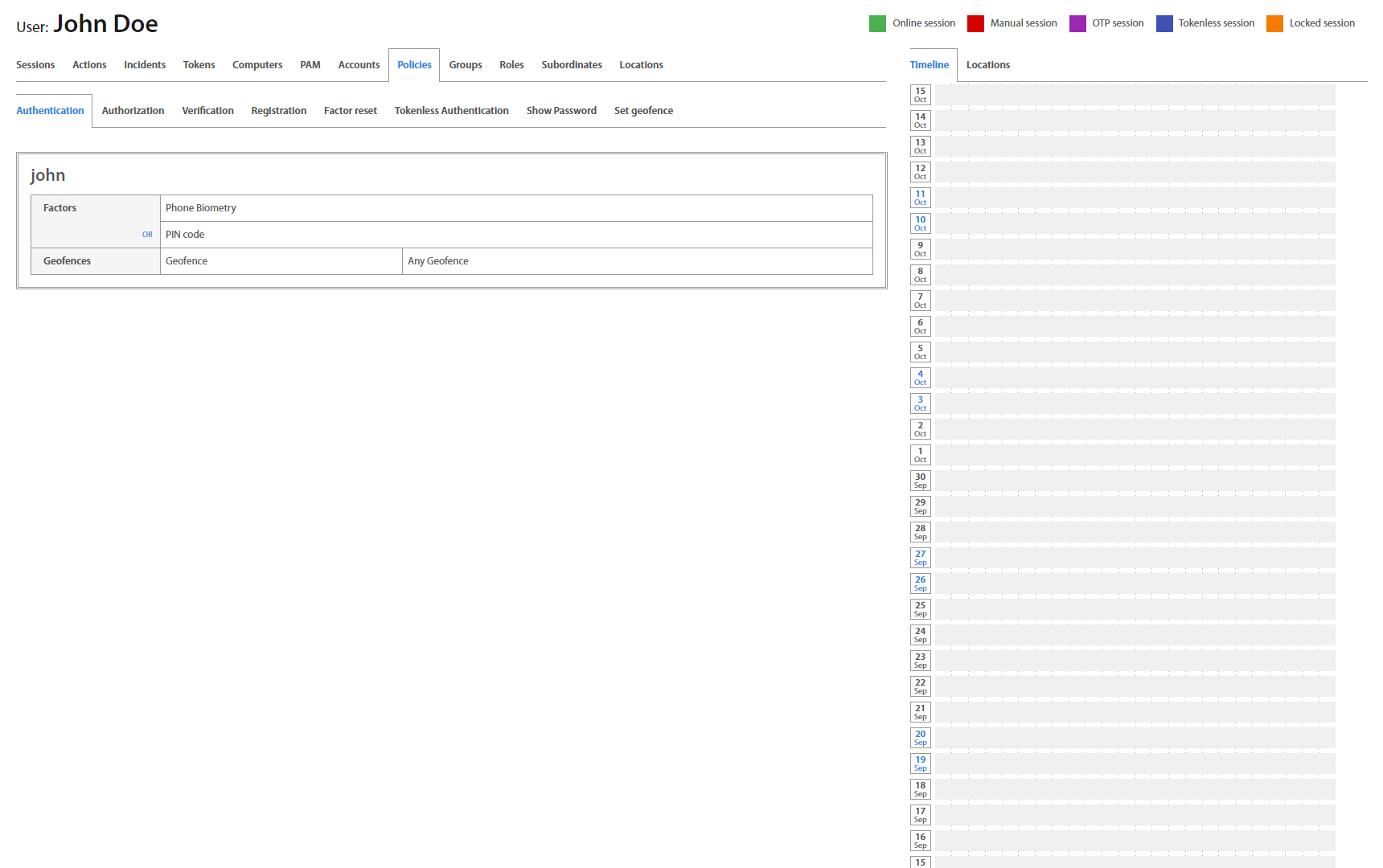Select the Authorization policy sub-tab

click(x=133, y=111)
